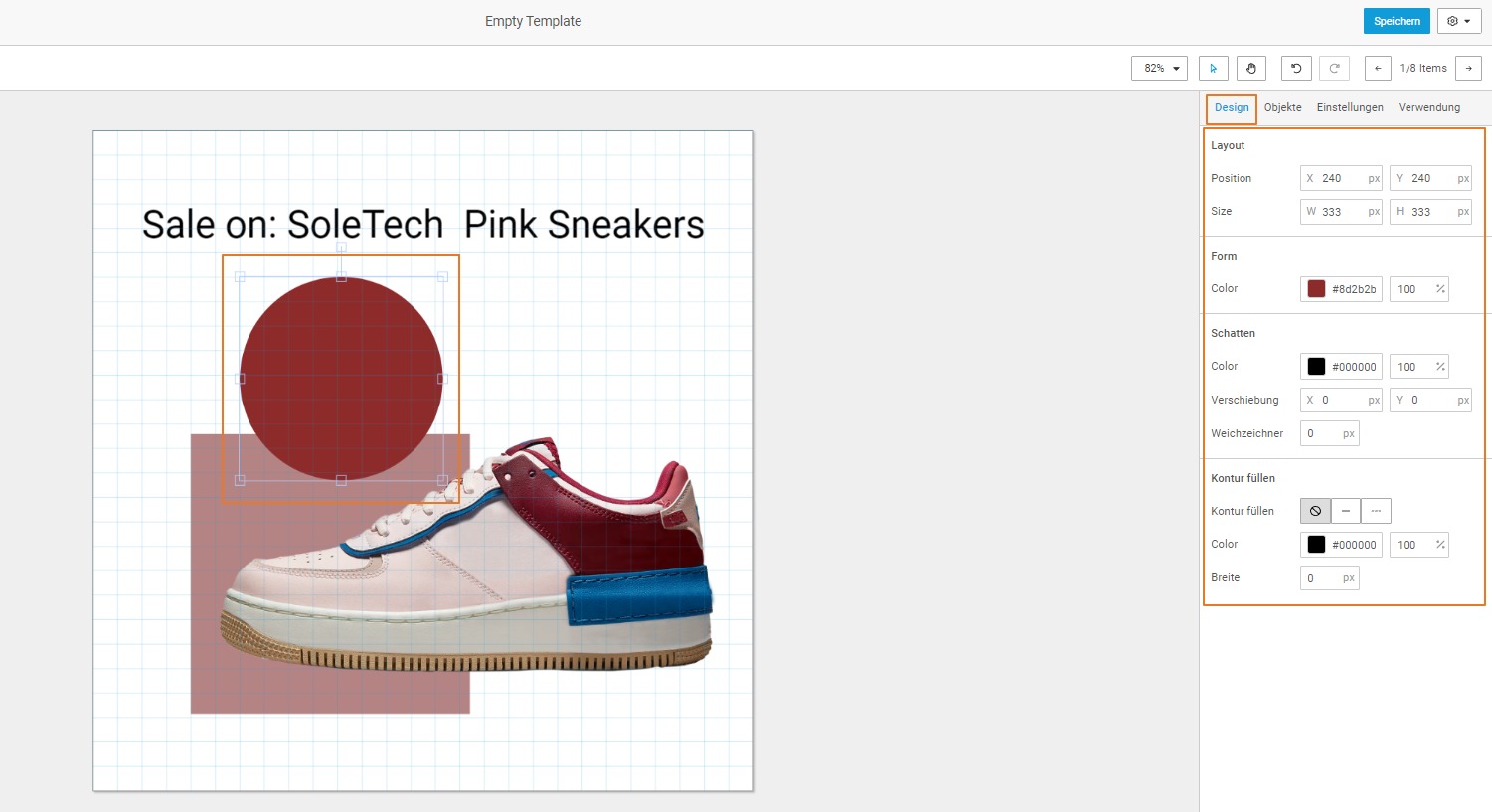Select the red circle shape on canvas

[341, 379]
